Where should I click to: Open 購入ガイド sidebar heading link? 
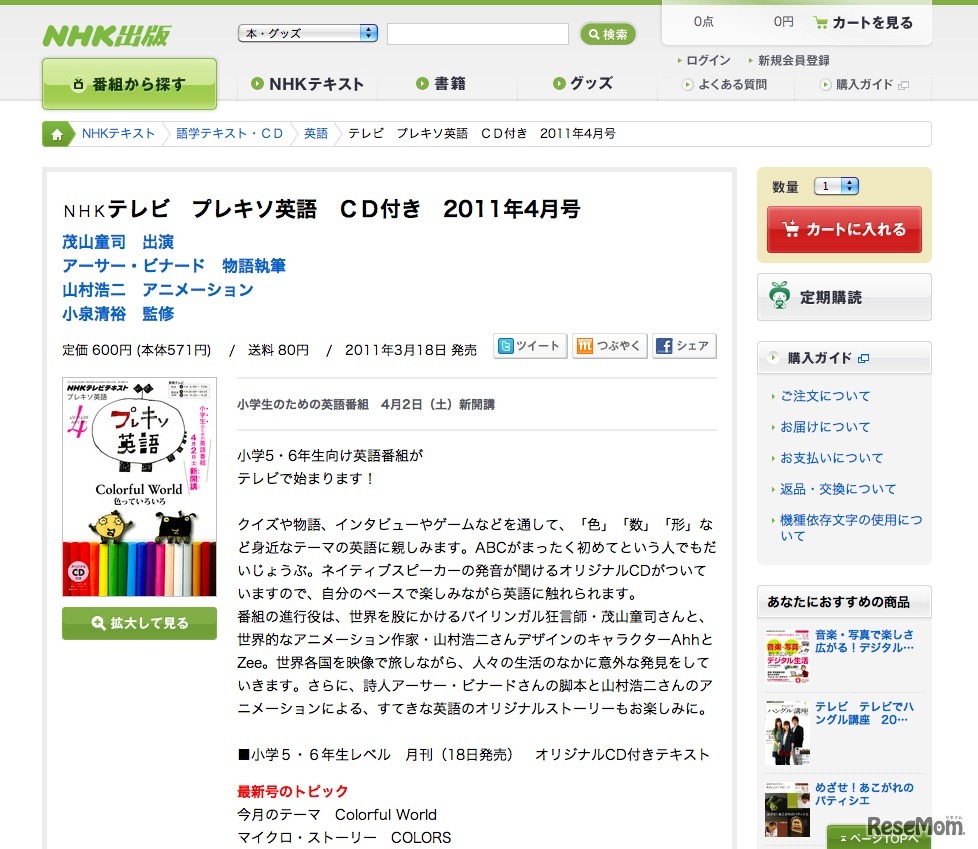(x=819, y=358)
